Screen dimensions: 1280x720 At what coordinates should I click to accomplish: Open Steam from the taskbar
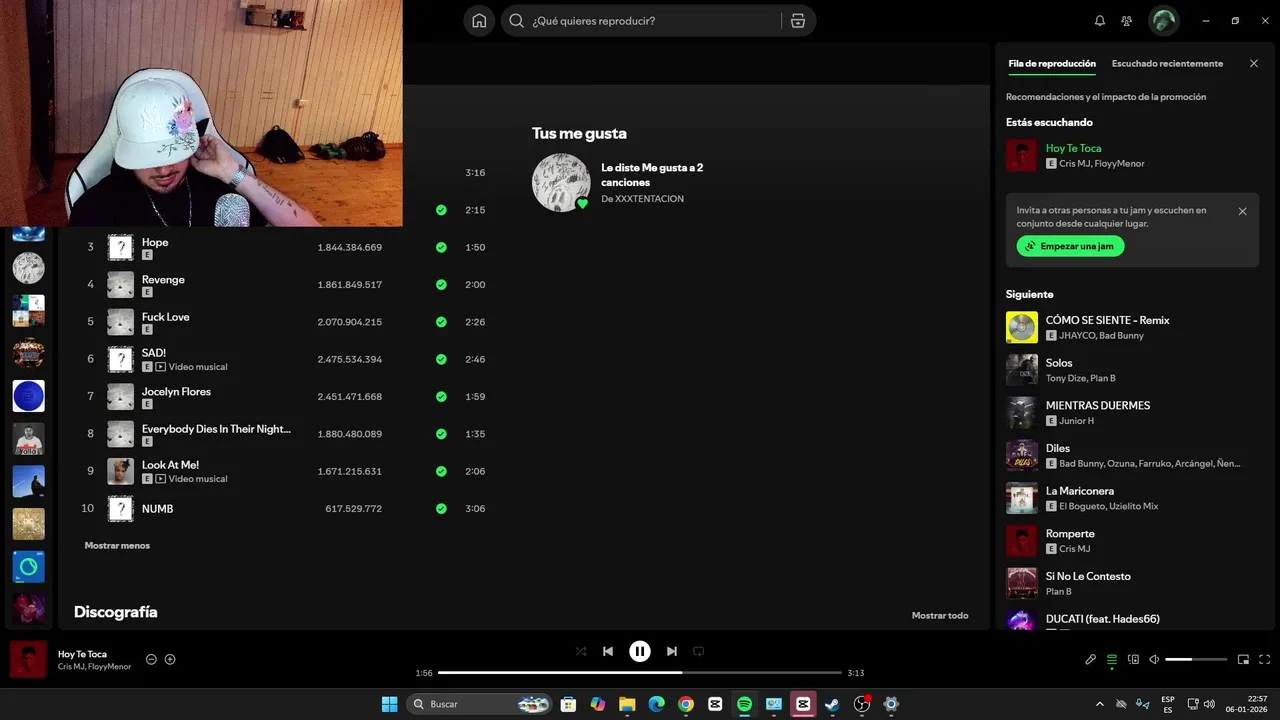[832, 704]
